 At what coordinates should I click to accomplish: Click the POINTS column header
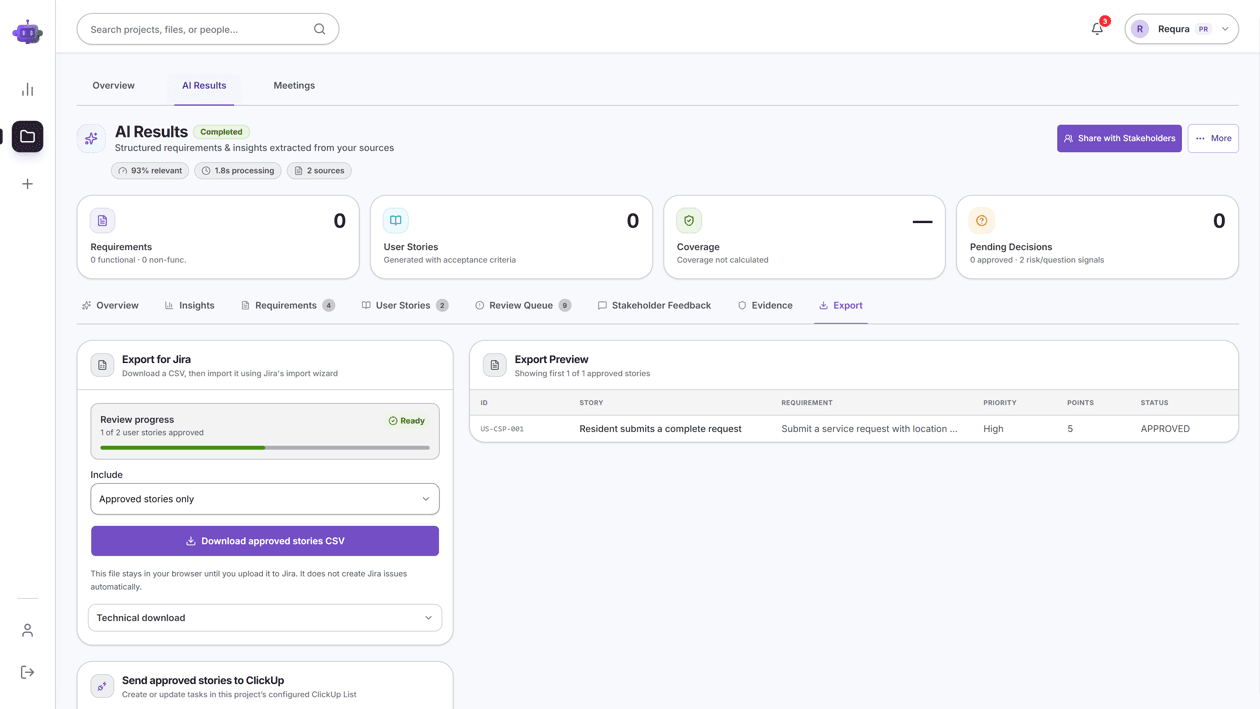(1080, 403)
